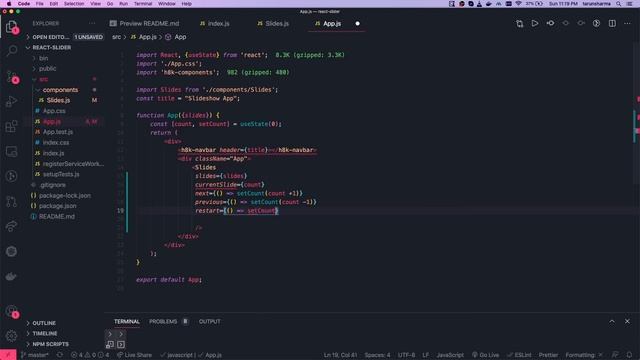Expand the NPM Scripts section
The height and width of the screenshot is (360, 640).
[x=51, y=344]
